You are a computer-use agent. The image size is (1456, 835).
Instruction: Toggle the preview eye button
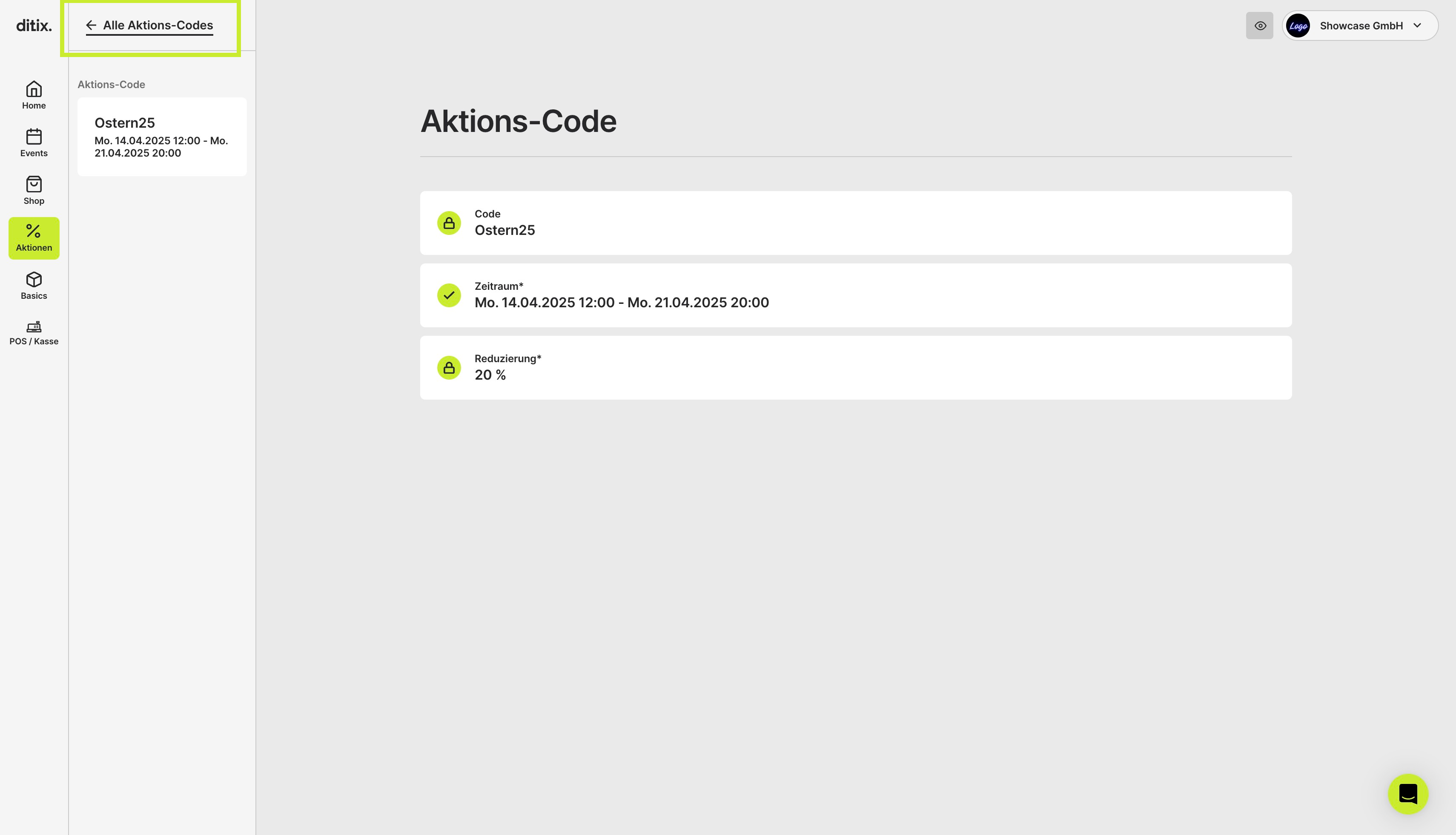point(1260,26)
